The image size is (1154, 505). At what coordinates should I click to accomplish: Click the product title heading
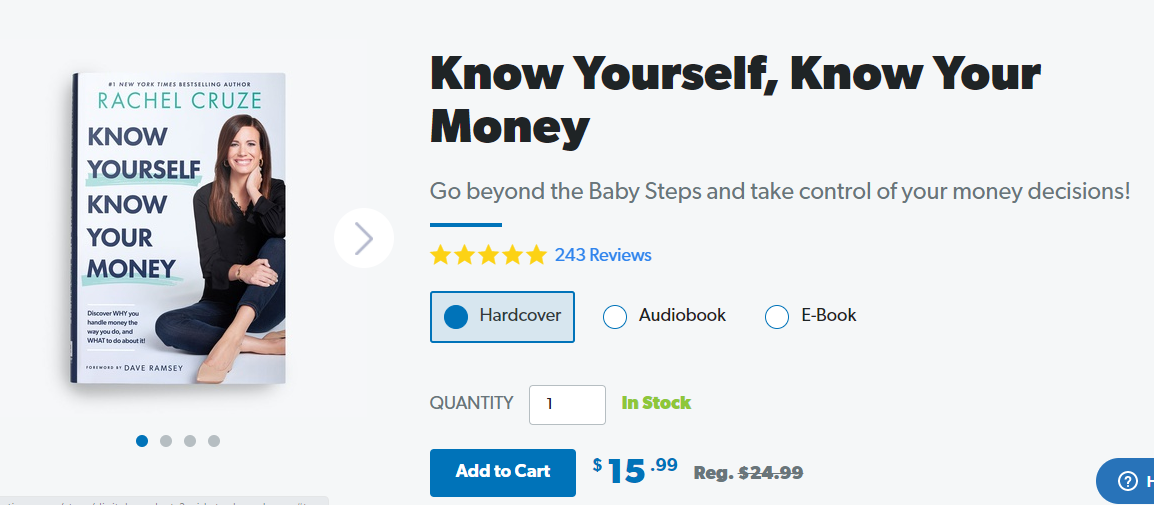[x=735, y=99]
